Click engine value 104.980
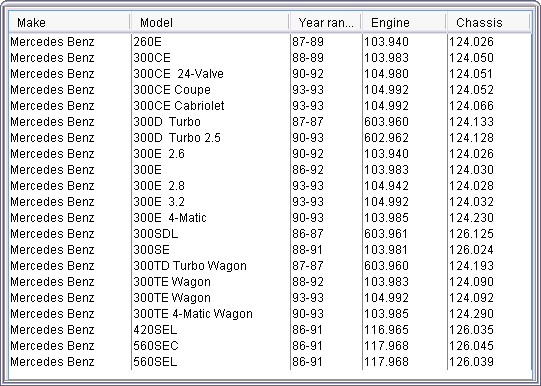The width and height of the screenshot is (541, 386). point(386,74)
